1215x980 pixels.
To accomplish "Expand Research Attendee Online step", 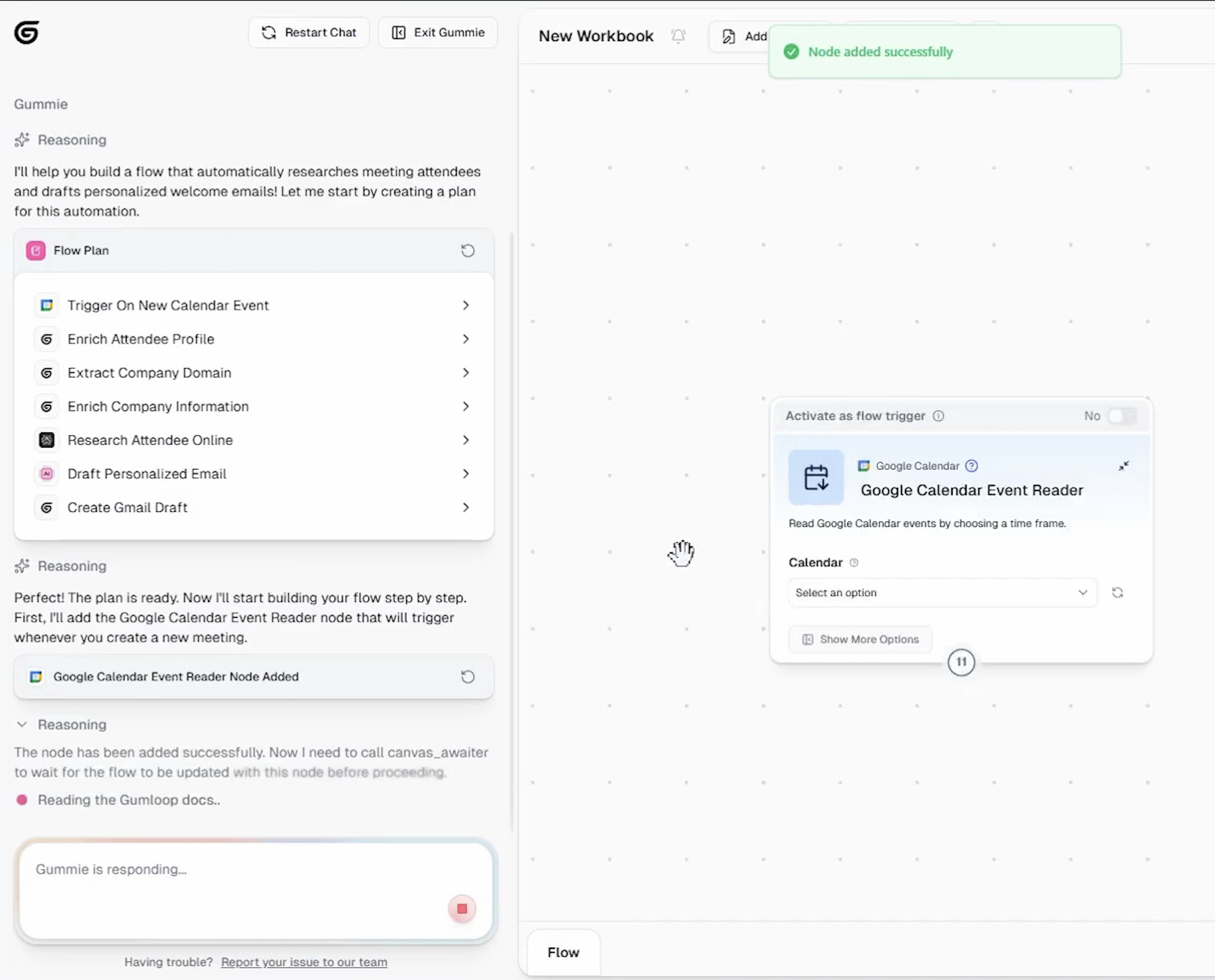I will coord(466,440).
